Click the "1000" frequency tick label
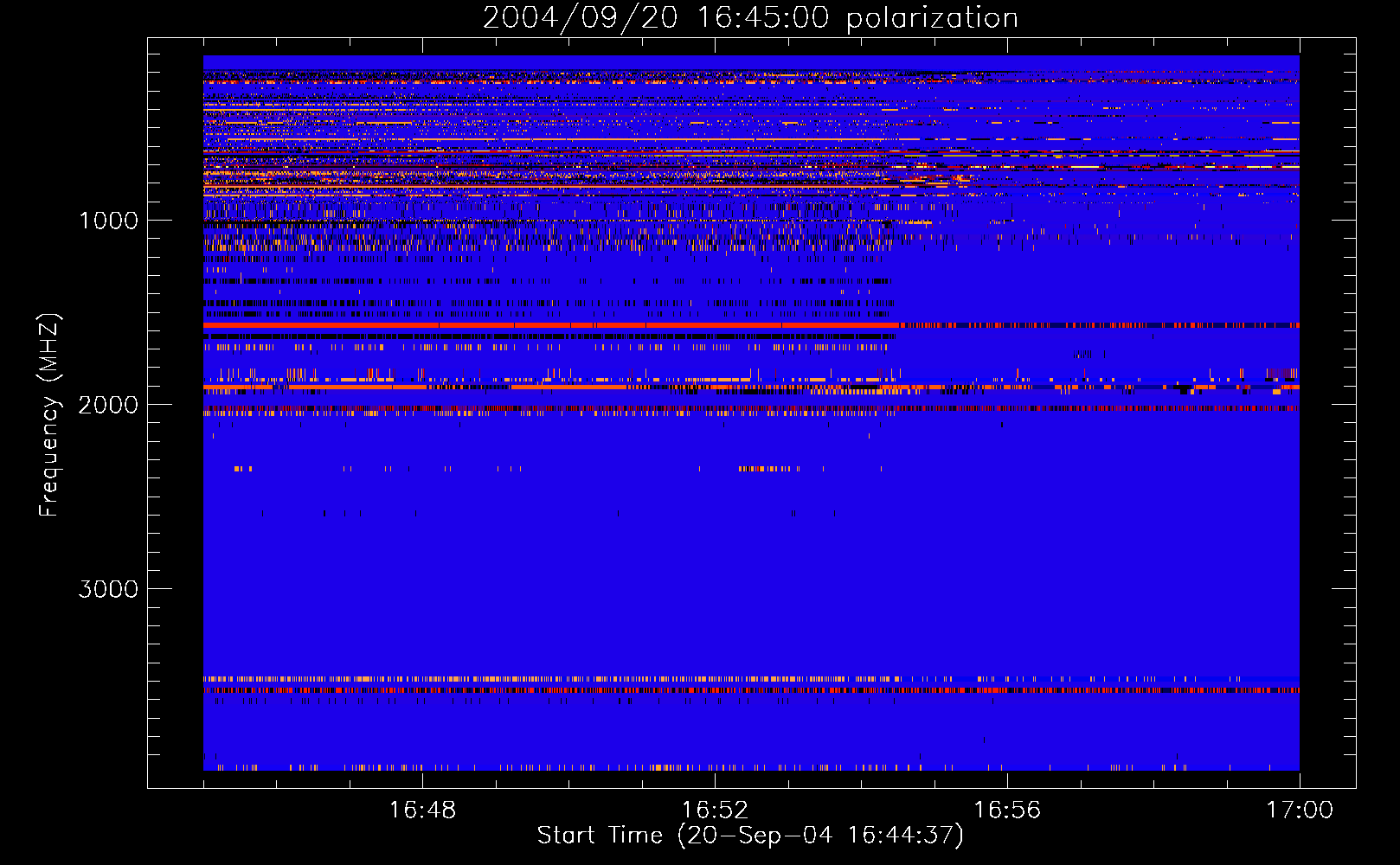The height and width of the screenshot is (865, 1400). (108, 221)
